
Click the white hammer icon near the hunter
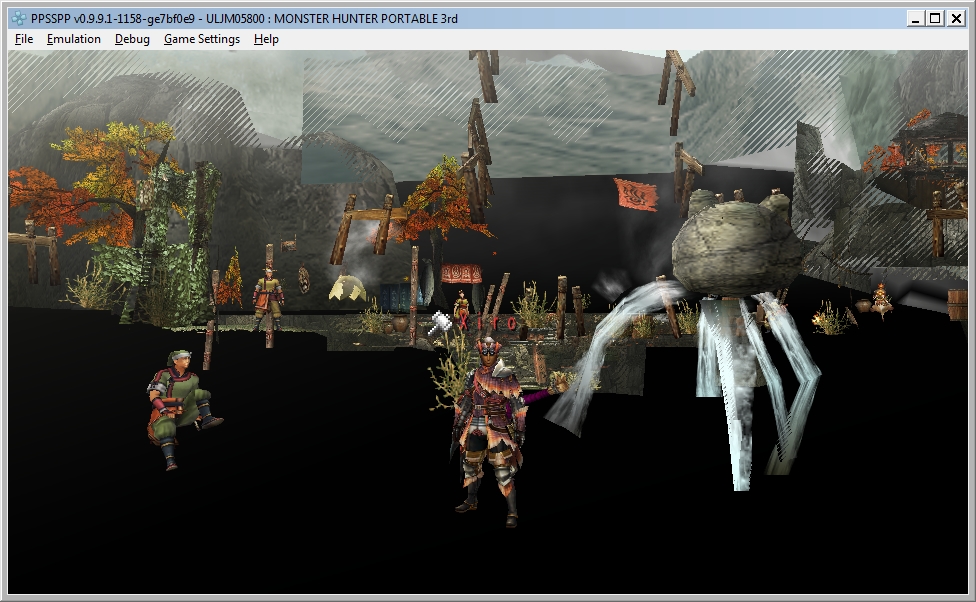(x=439, y=323)
